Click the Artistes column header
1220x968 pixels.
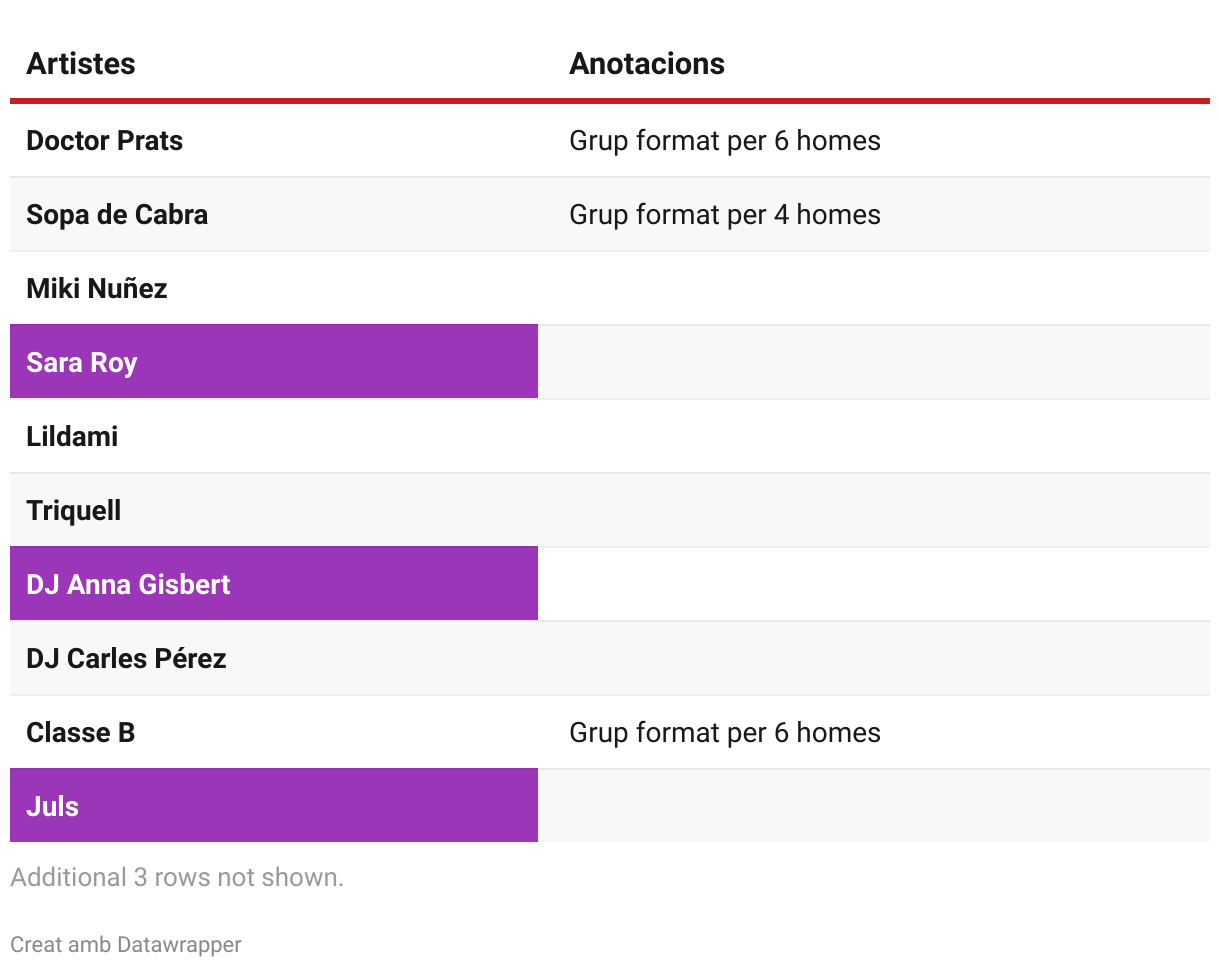coord(81,64)
